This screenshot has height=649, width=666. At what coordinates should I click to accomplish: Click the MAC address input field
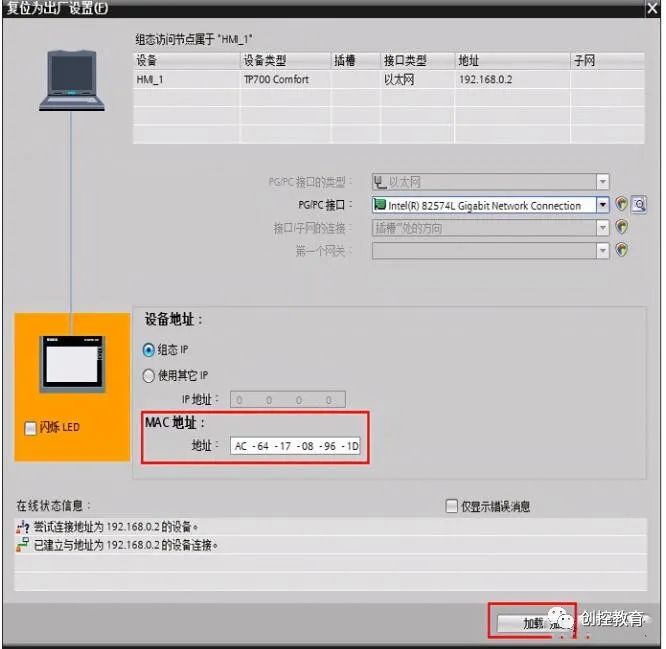pyautogui.click(x=295, y=446)
